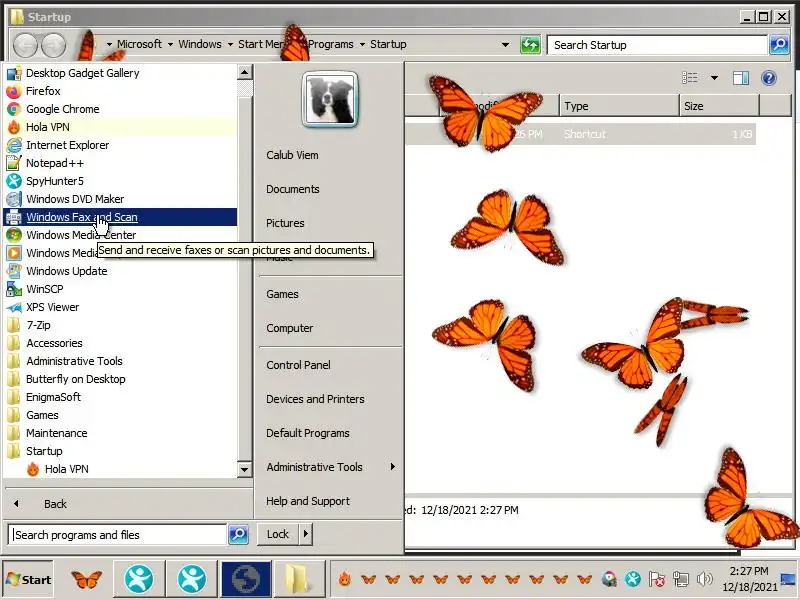800x600 pixels.
Task: Change view using the Explorer view icon
Action: pos(689,78)
